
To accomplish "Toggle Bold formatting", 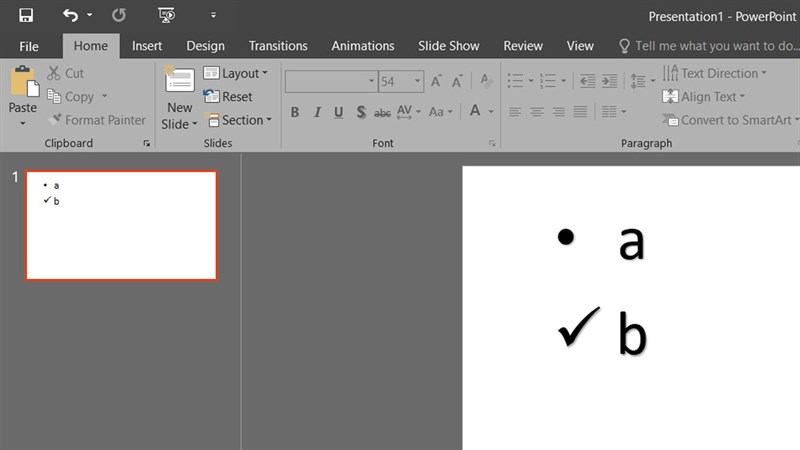I will tap(294, 112).
